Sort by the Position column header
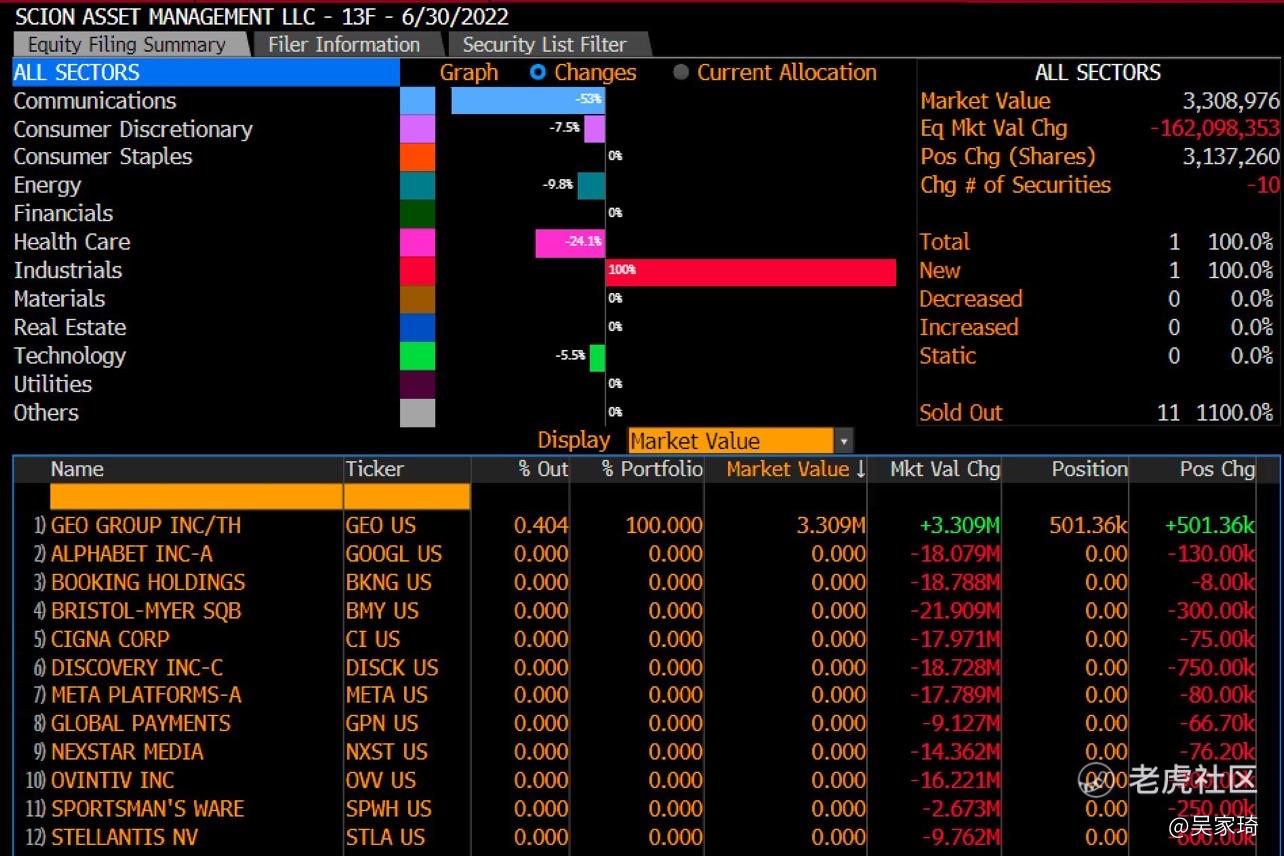 point(1090,469)
